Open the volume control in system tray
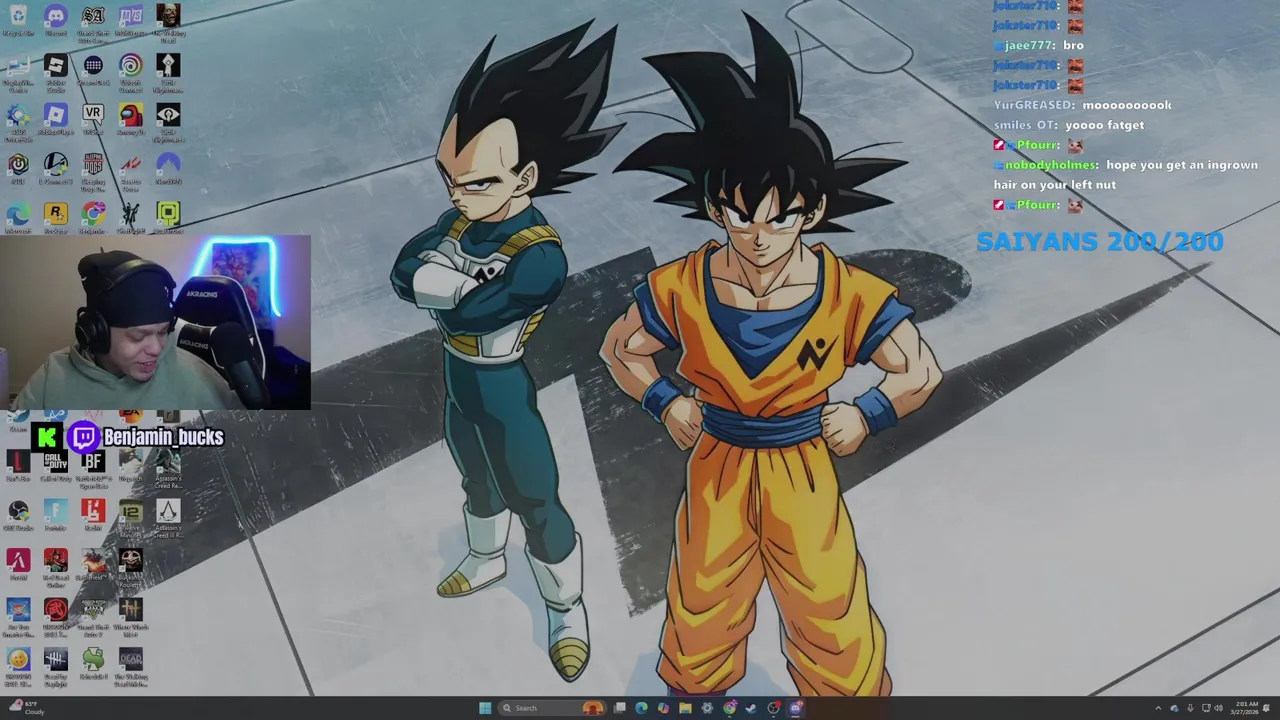The image size is (1280, 720). point(1219,708)
